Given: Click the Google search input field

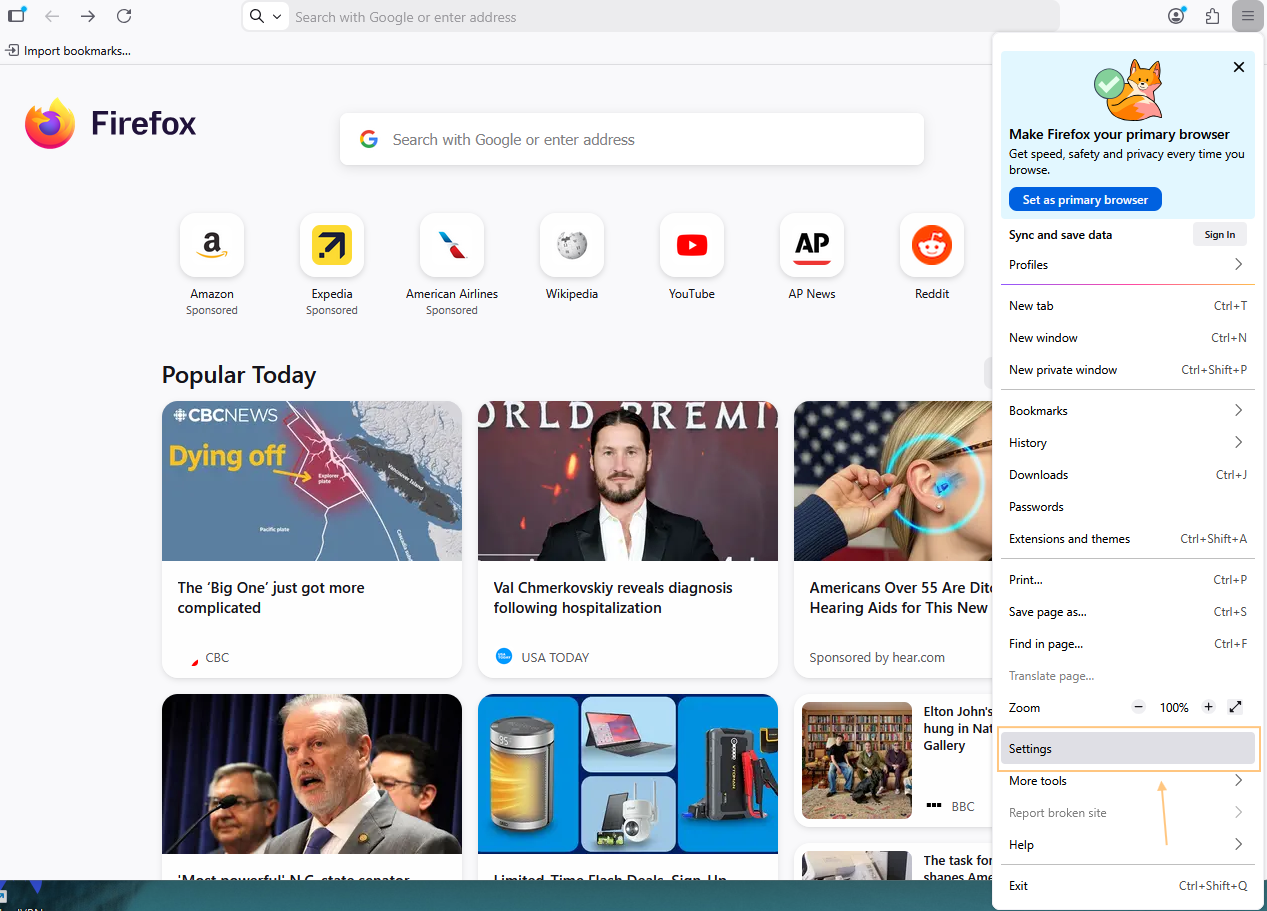Looking at the screenshot, I should coord(631,139).
